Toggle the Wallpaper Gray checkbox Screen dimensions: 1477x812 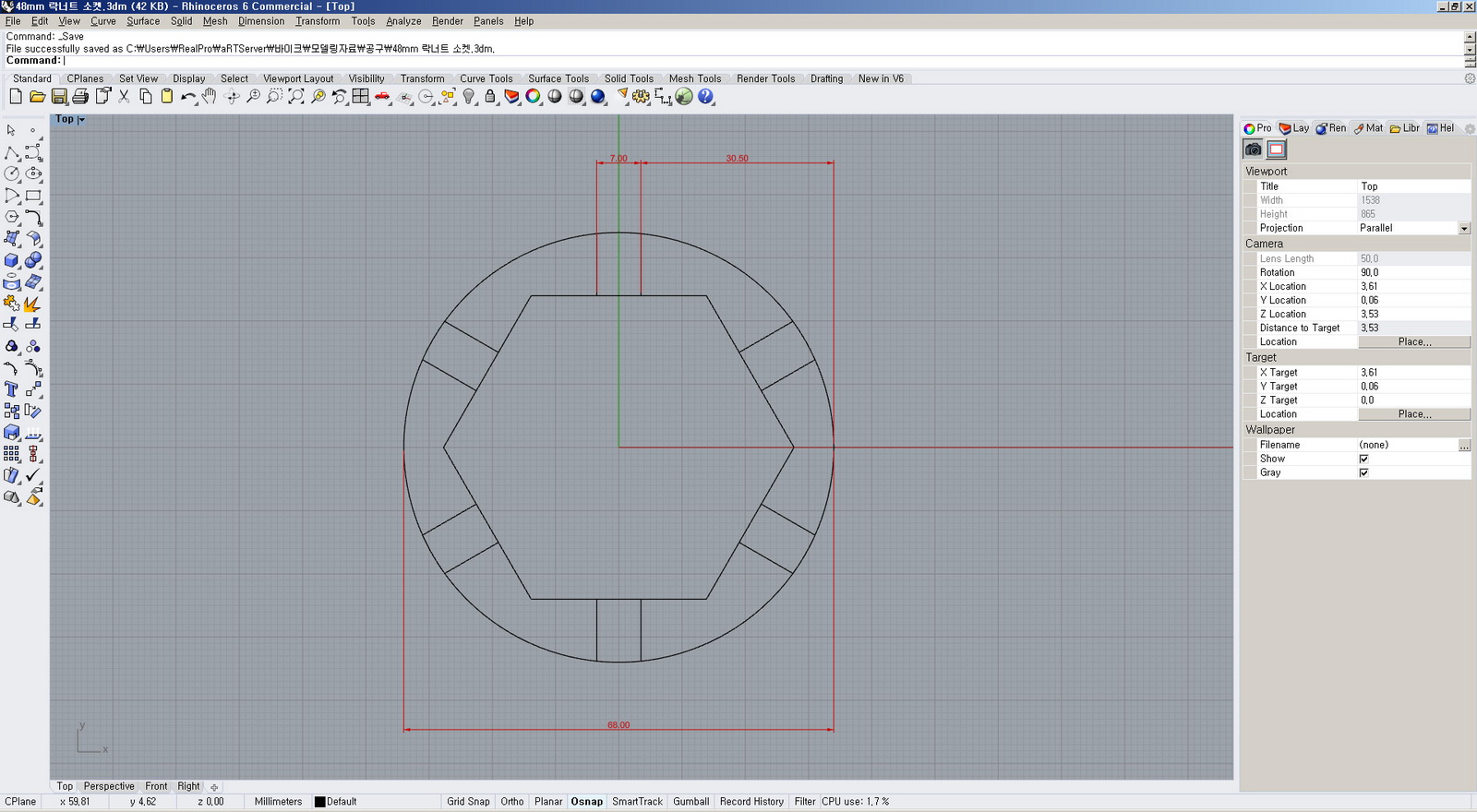[1363, 472]
